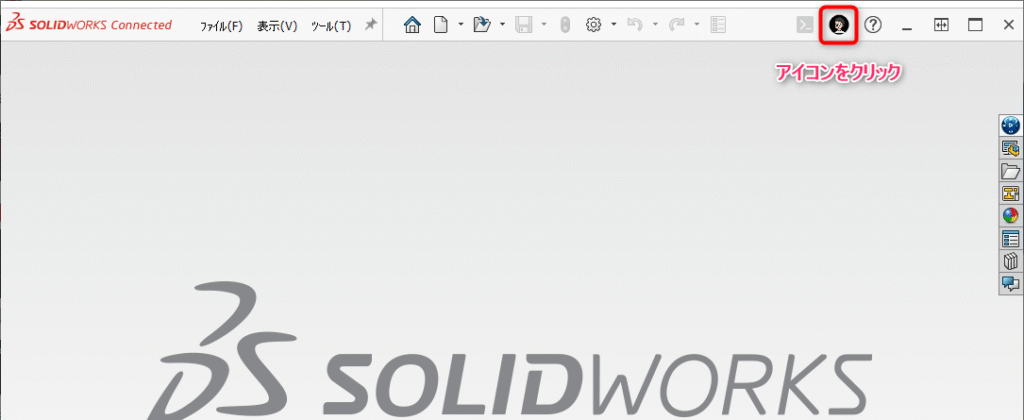Expand the Options gear dropdown arrow

(x=612, y=26)
